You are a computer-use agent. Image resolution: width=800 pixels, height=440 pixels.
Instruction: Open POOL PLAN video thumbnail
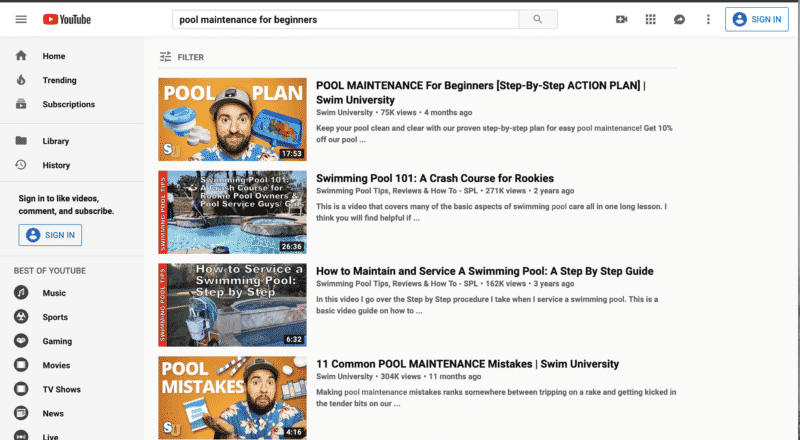[232, 119]
